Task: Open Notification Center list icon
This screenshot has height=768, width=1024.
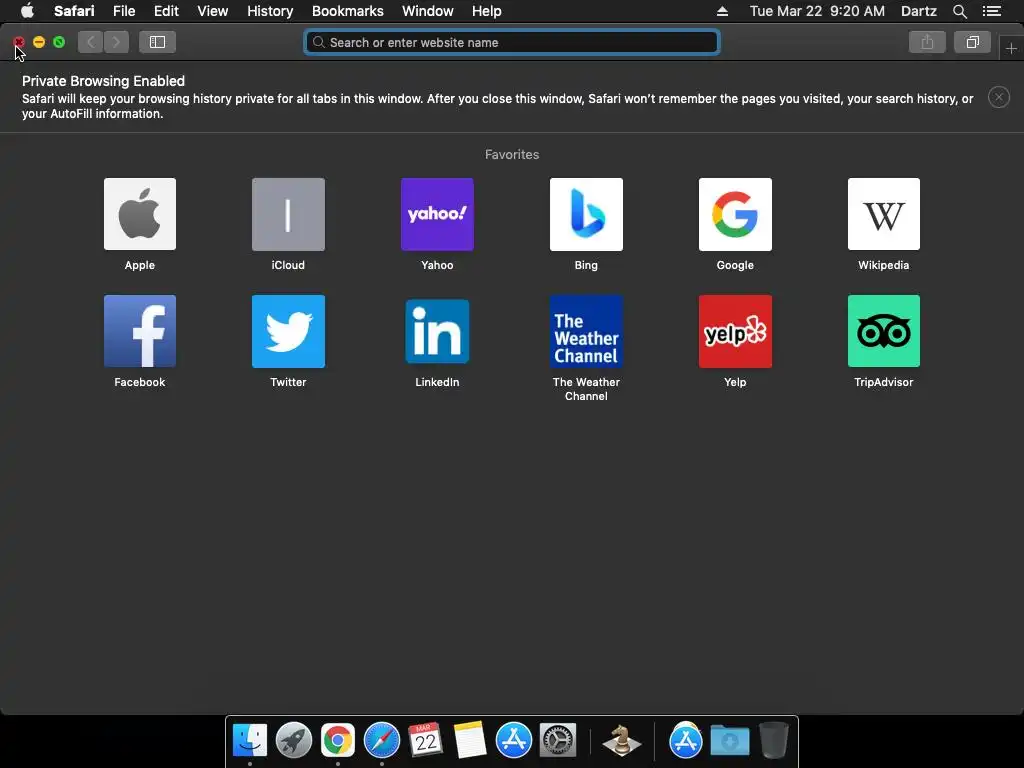Action: 991,11
